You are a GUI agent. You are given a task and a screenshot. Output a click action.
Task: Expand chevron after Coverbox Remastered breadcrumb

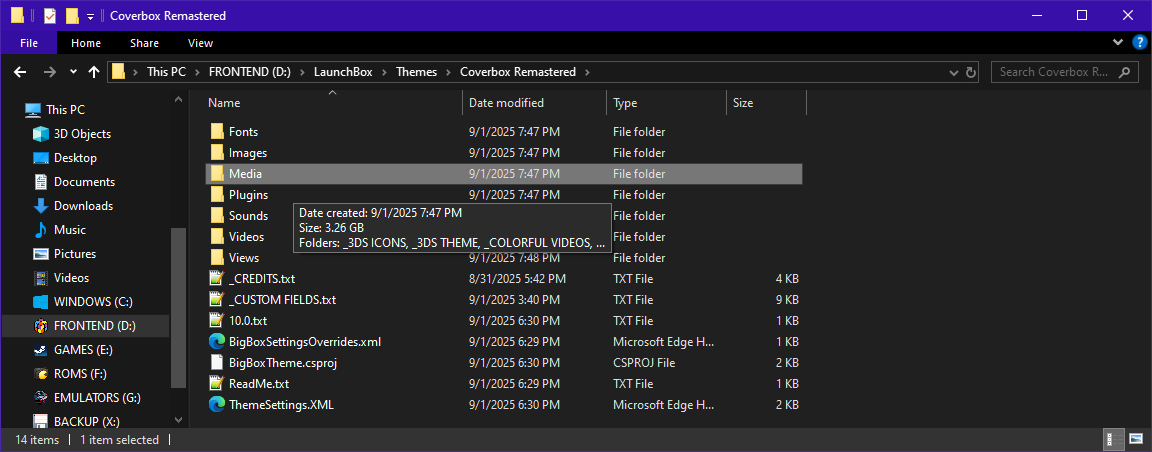586,72
